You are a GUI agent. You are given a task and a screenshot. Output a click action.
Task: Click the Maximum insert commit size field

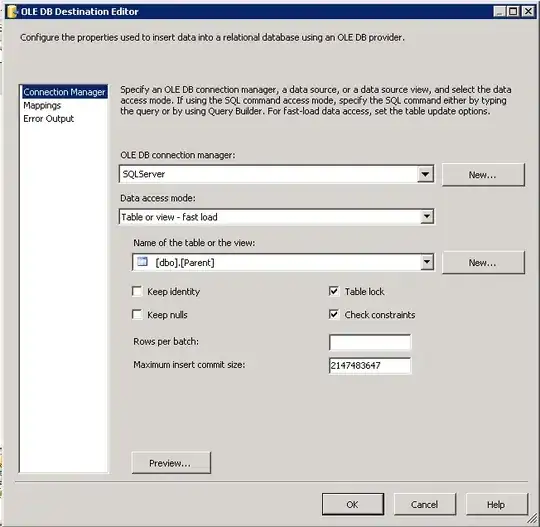point(370,365)
